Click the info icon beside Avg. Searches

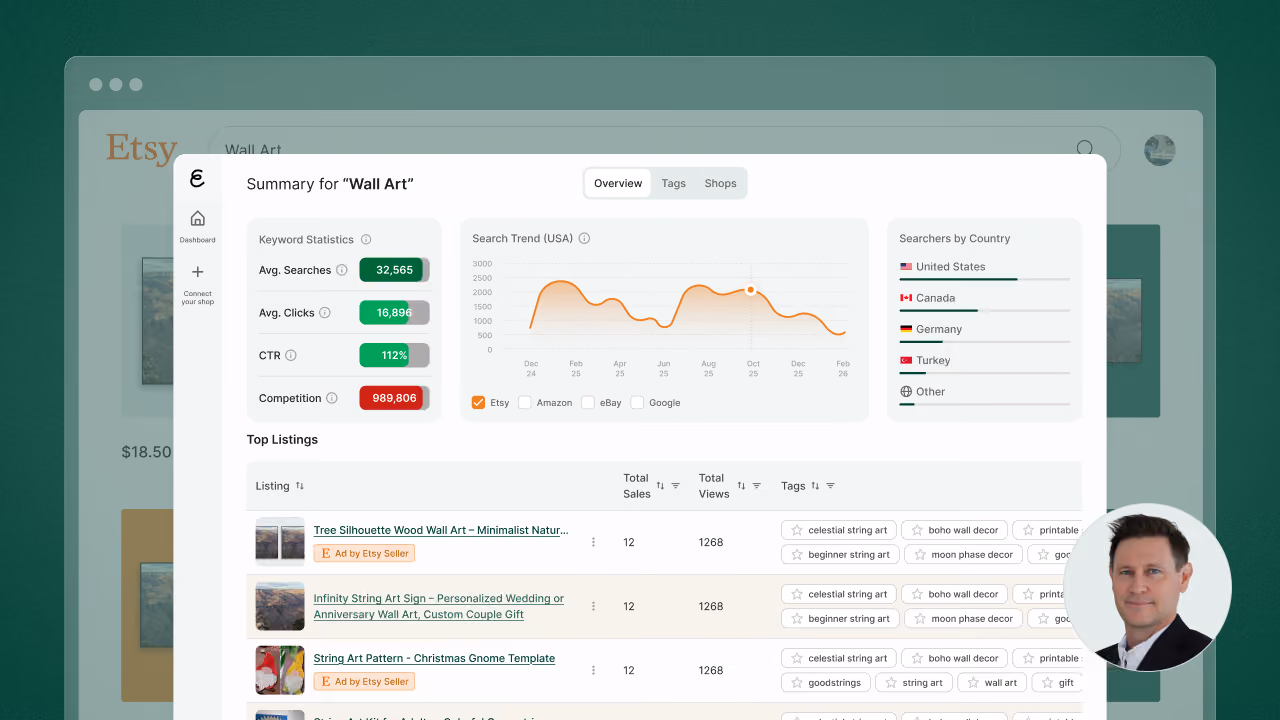click(x=342, y=270)
